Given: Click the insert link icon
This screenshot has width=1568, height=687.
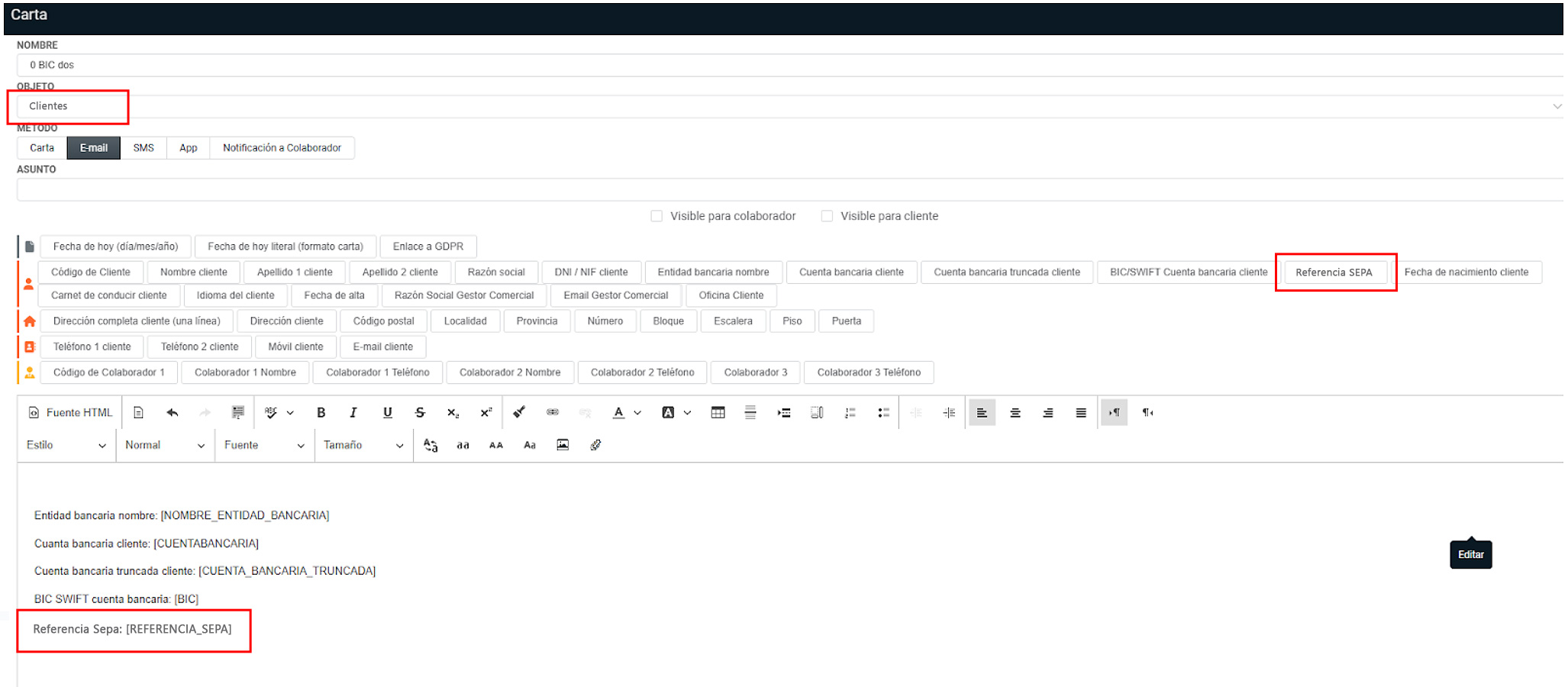Looking at the screenshot, I should tap(553, 413).
